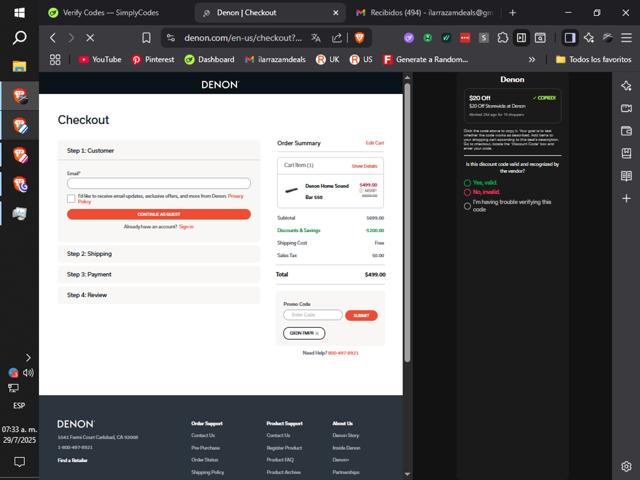Image resolution: width=640 pixels, height=480 pixels.
Task: Expand Step 4: Review section
Action: pyautogui.click(x=159, y=295)
